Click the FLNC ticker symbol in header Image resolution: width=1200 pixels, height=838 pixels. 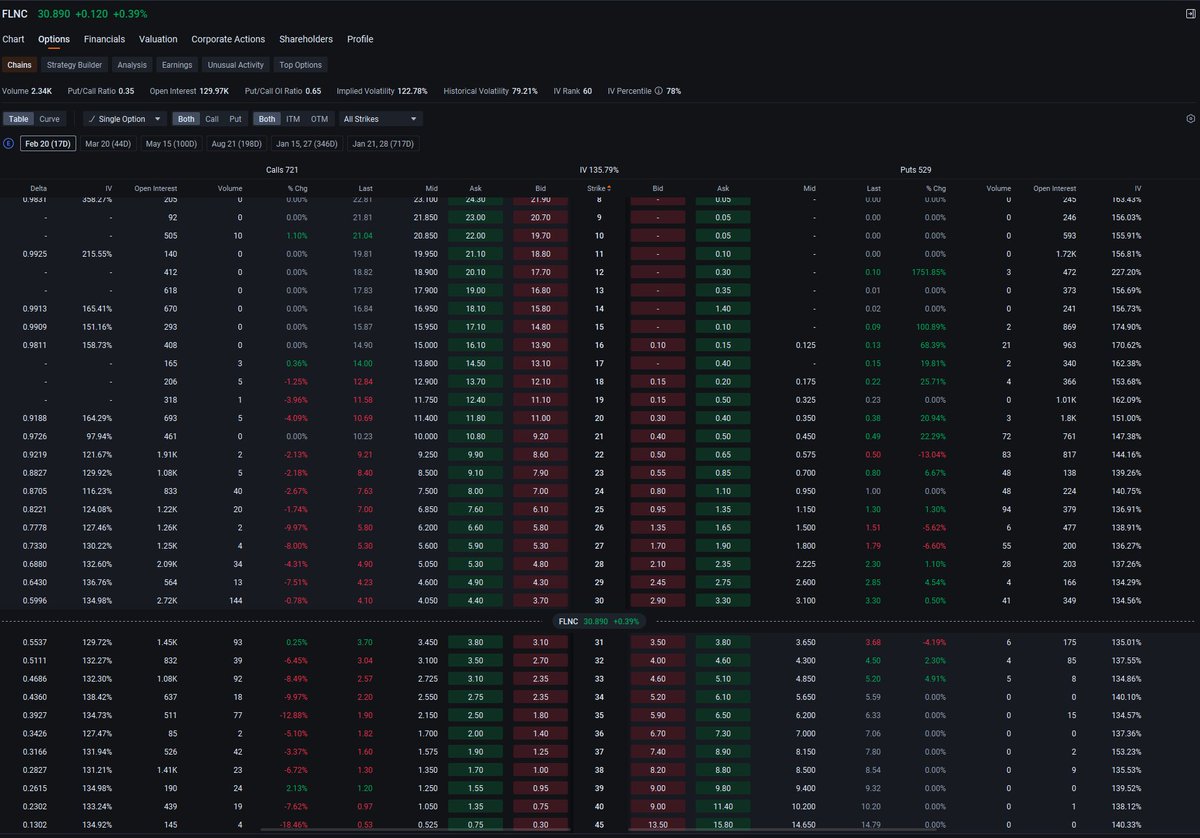(15, 14)
